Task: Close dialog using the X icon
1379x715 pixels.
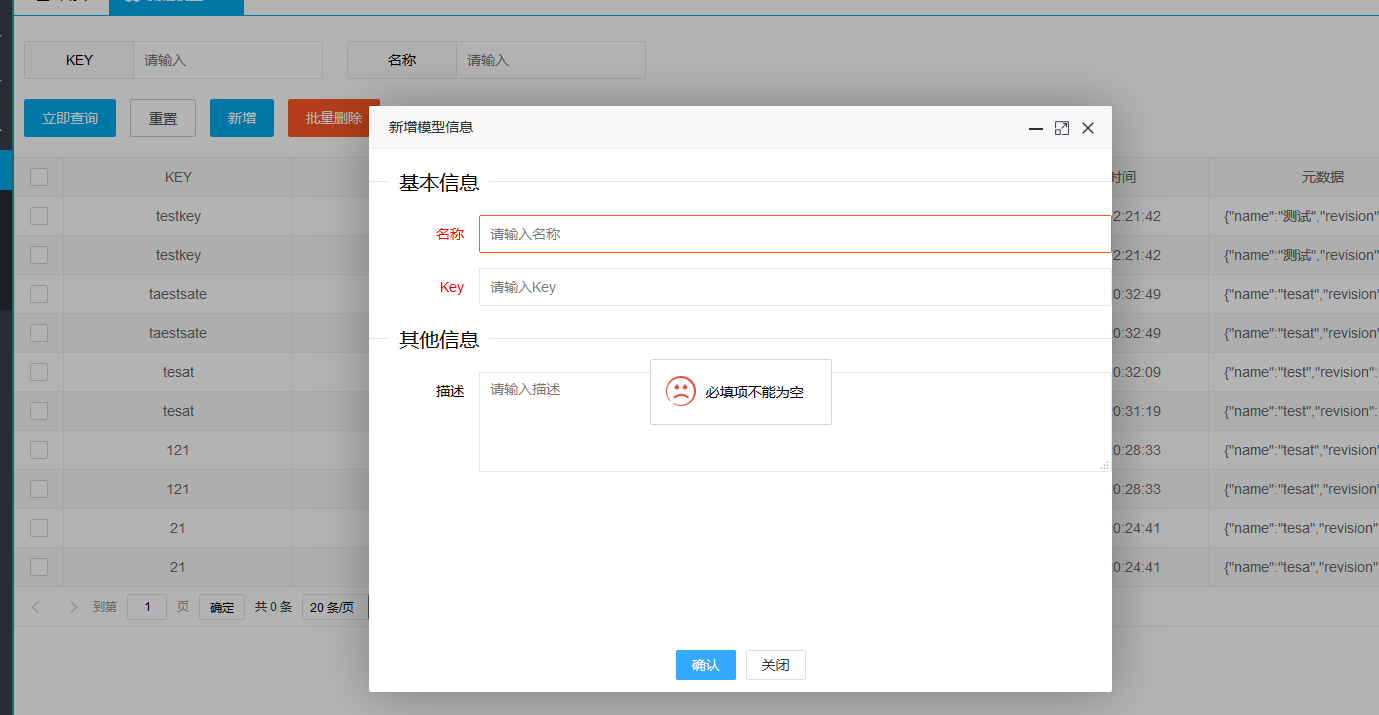Action: click(x=1088, y=128)
